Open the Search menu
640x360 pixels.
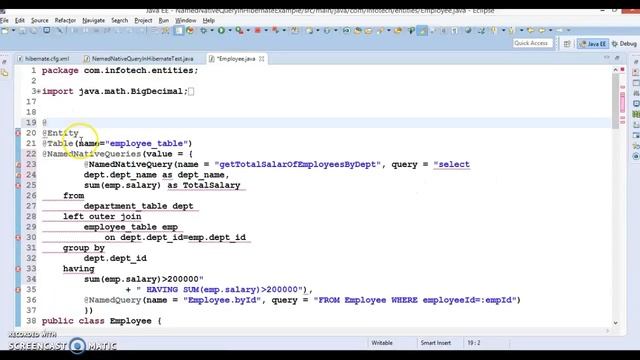click(120, 20)
